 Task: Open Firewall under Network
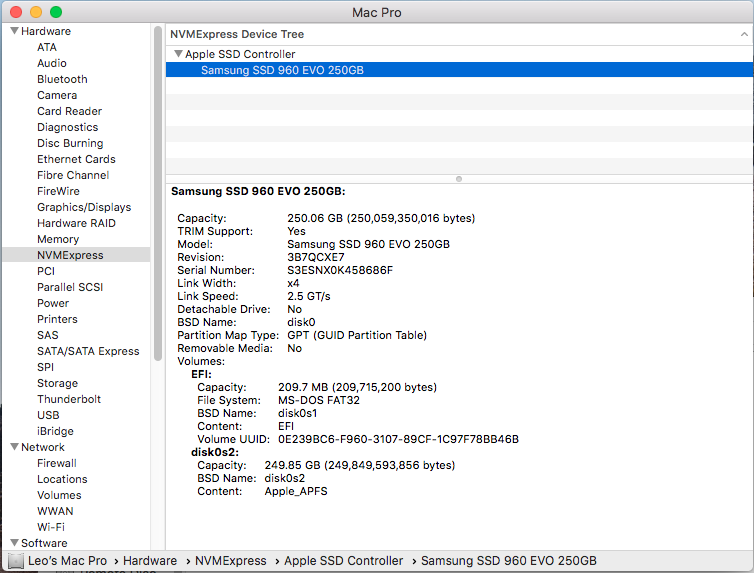(57, 463)
